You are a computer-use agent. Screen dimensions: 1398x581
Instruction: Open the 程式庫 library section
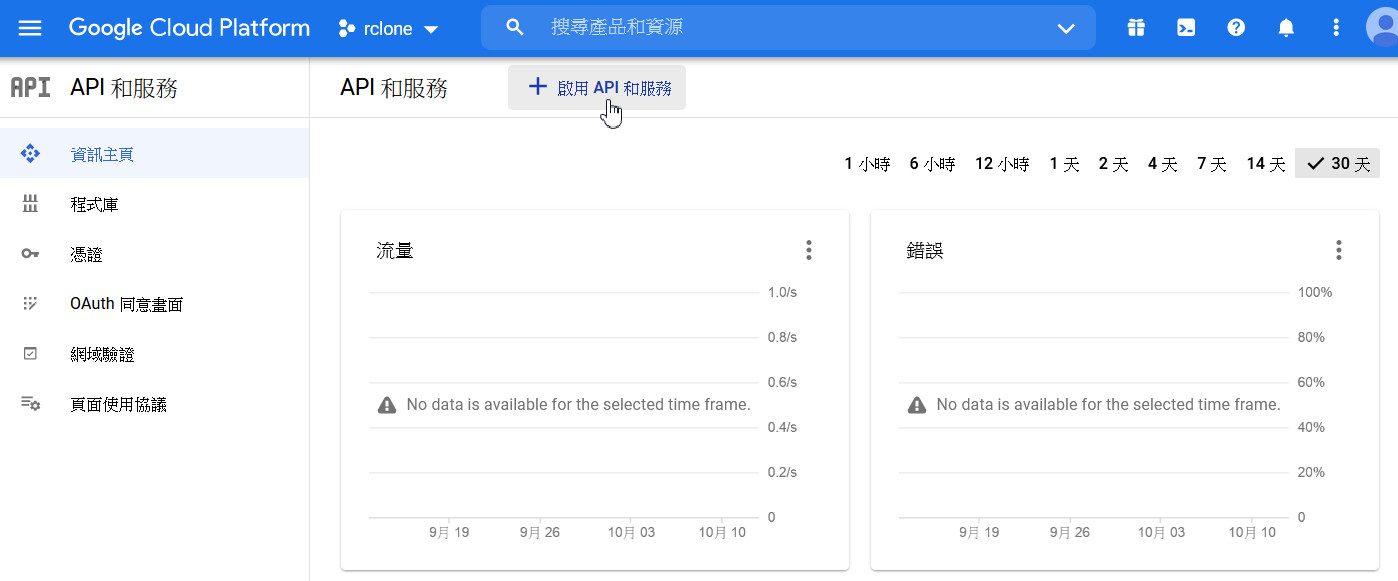(x=94, y=205)
